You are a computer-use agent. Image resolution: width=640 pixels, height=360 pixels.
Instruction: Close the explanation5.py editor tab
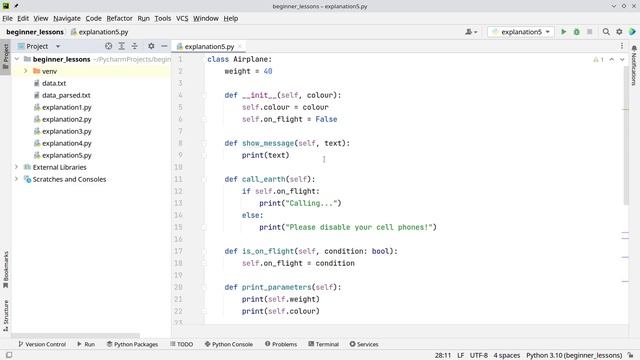[240, 47]
